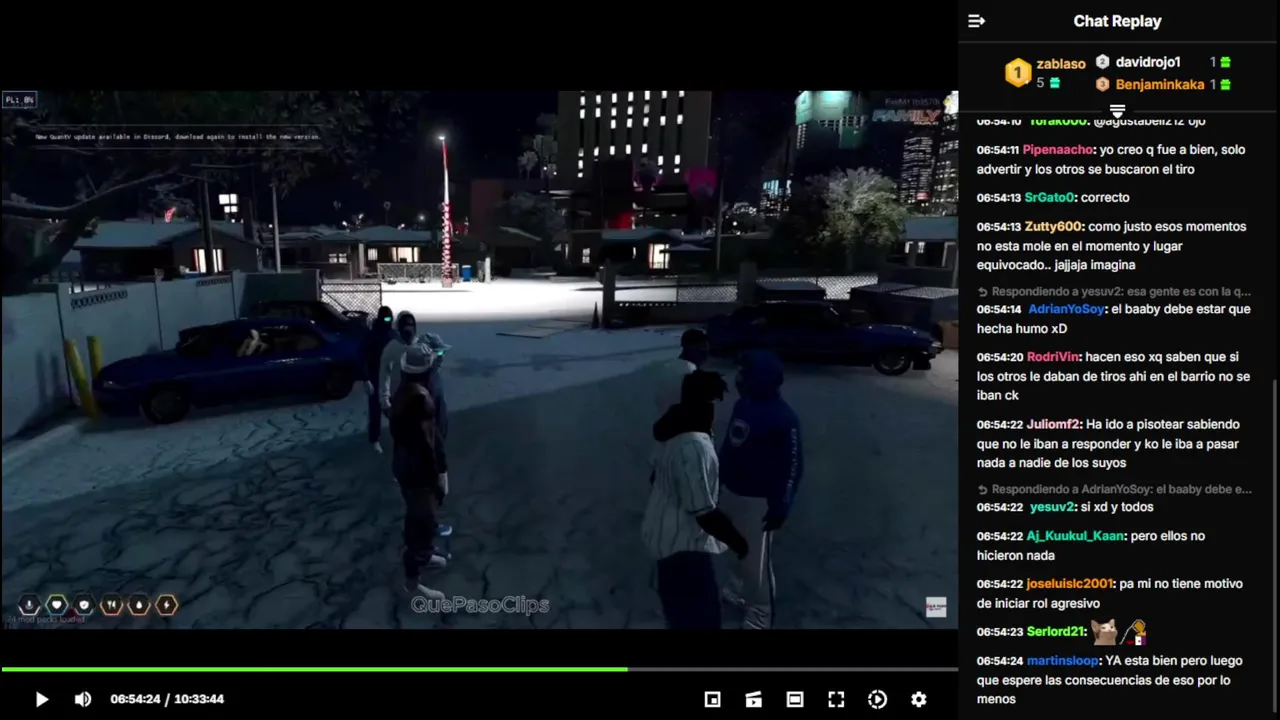Jump to the unplayed end of the progress bar
Screen dimensions: 1280x720
792,668
